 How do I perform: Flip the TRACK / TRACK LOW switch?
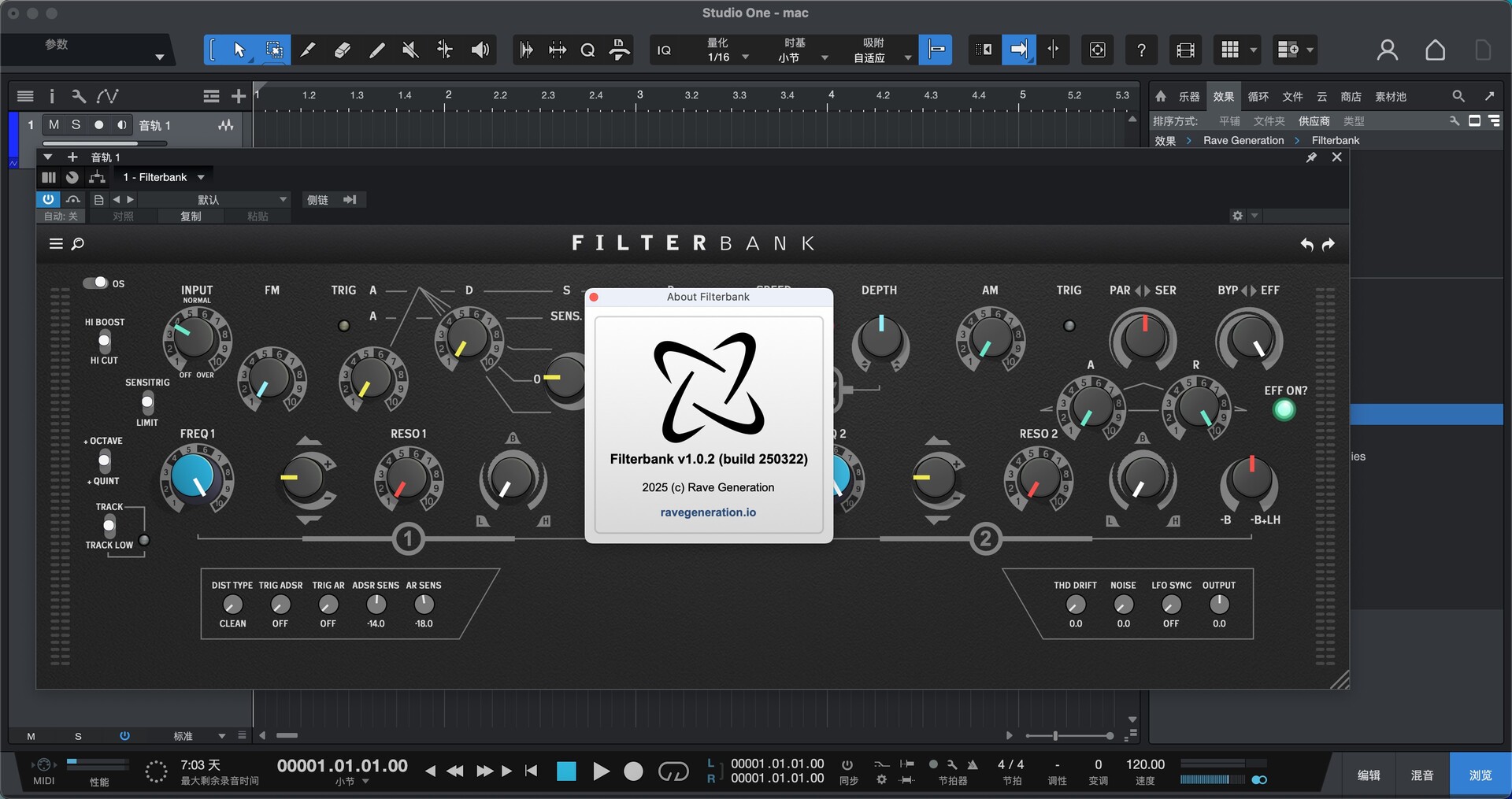click(x=109, y=525)
